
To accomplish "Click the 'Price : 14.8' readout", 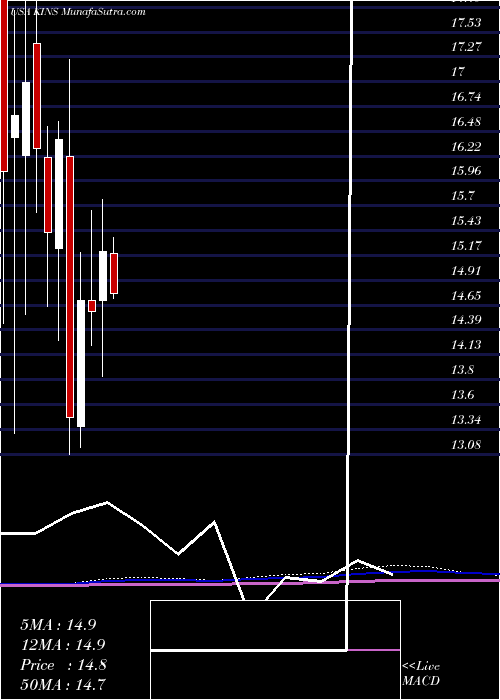I will [63, 665].
